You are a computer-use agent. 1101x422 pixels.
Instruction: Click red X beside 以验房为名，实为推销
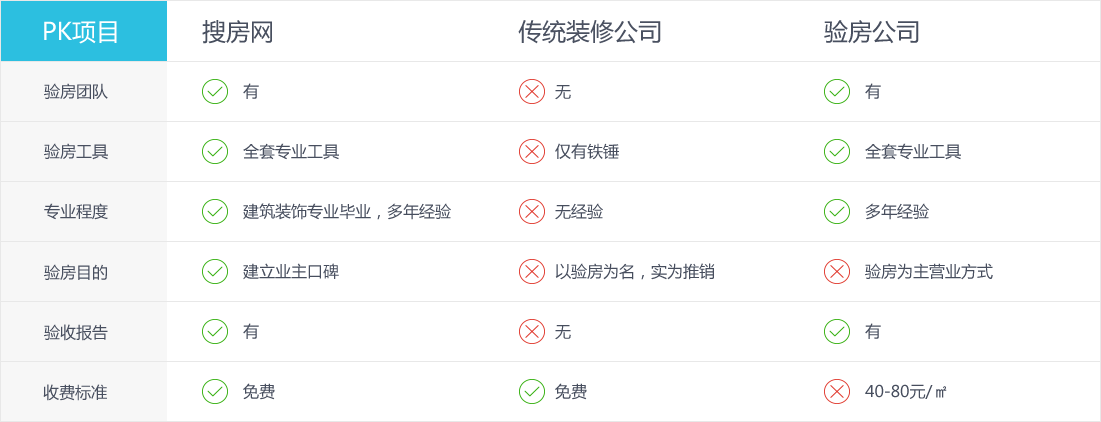[532, 271]
